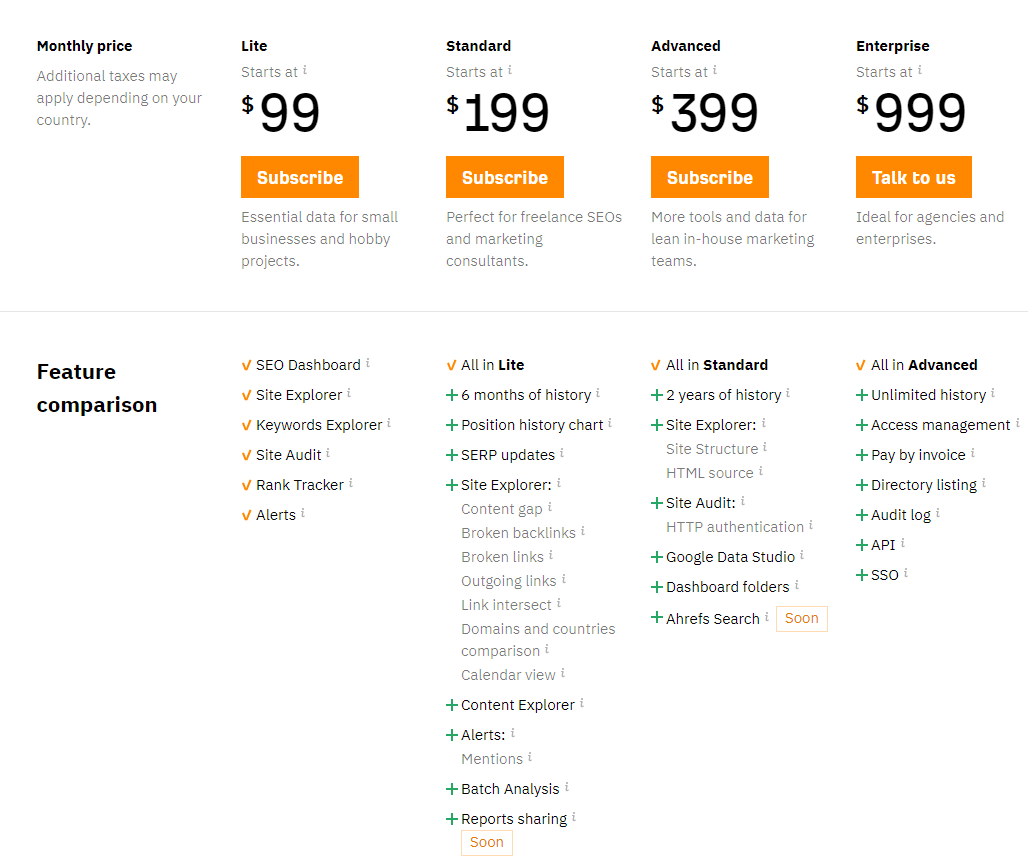Screen dimensions: 1028x863
Task: Click the Lite plan Subscribe button
Action: point(300,177)
